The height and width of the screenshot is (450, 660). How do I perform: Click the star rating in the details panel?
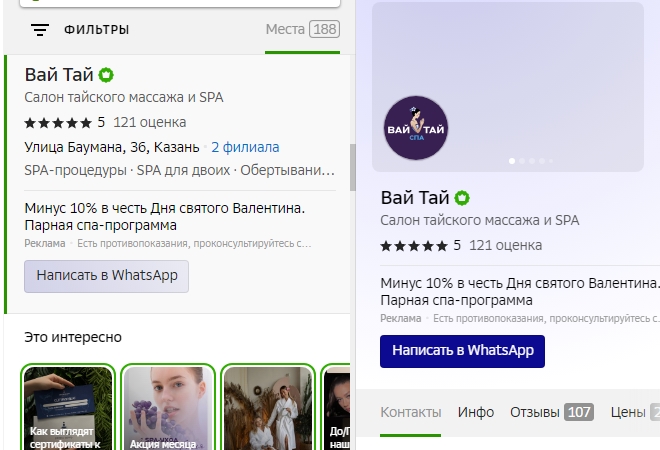tap(414, 246)
